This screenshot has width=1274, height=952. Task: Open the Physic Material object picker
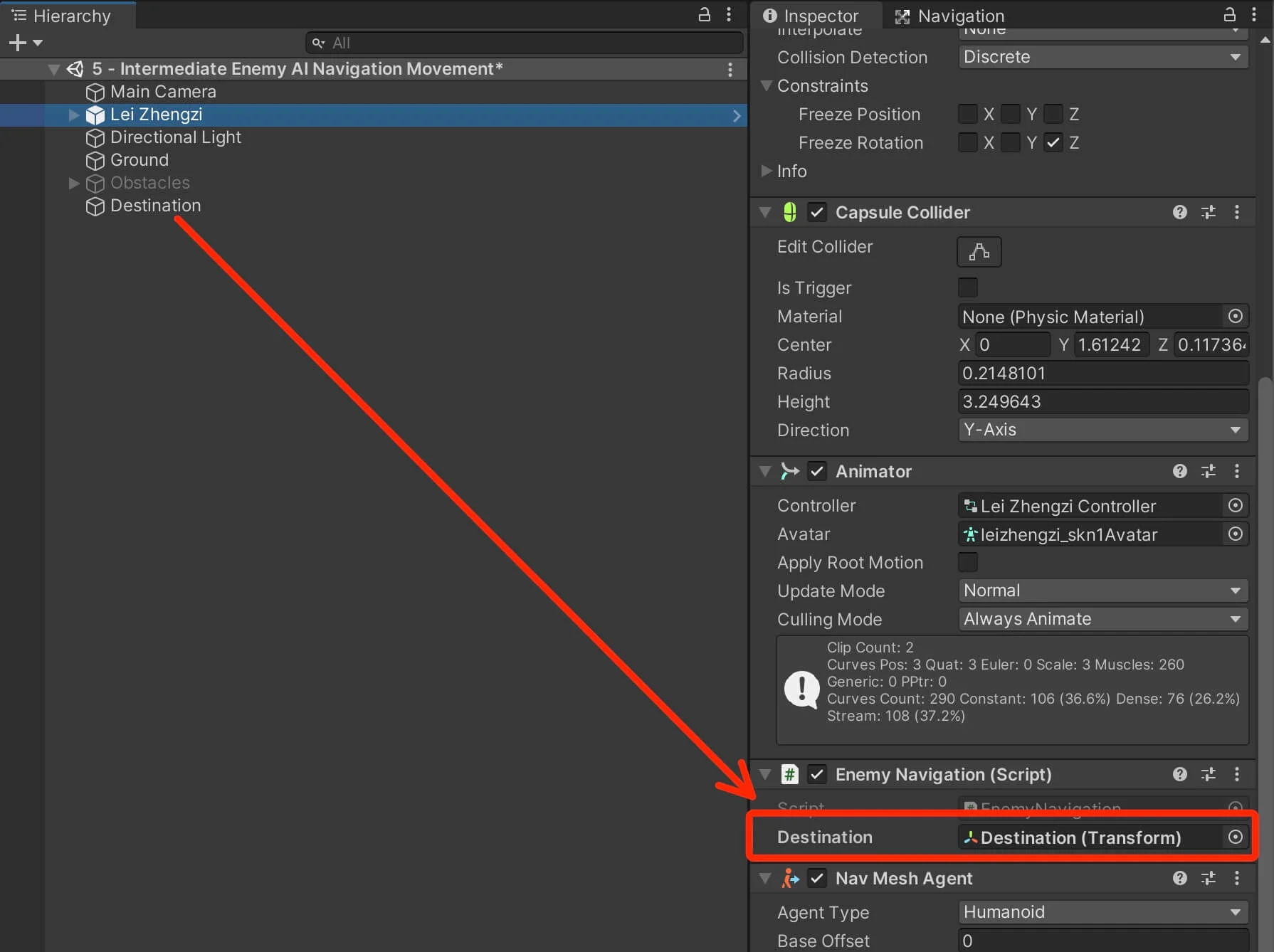1236,316
